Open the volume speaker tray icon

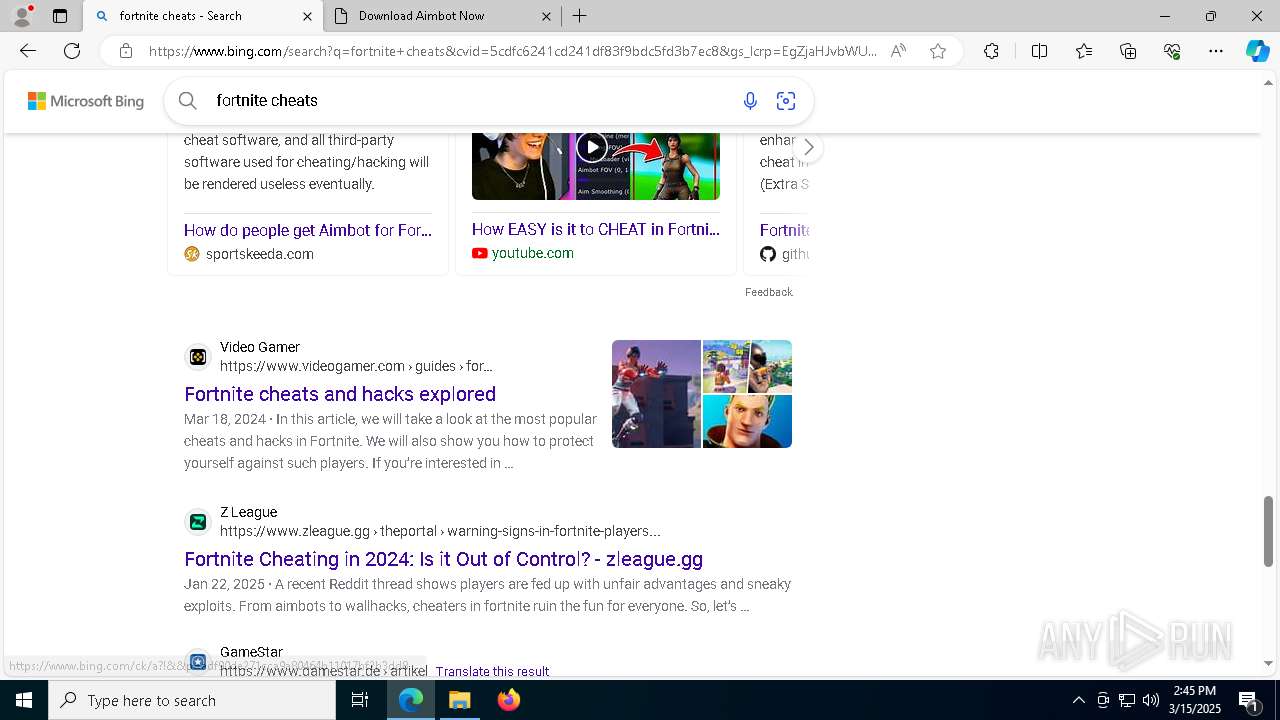1151,700
